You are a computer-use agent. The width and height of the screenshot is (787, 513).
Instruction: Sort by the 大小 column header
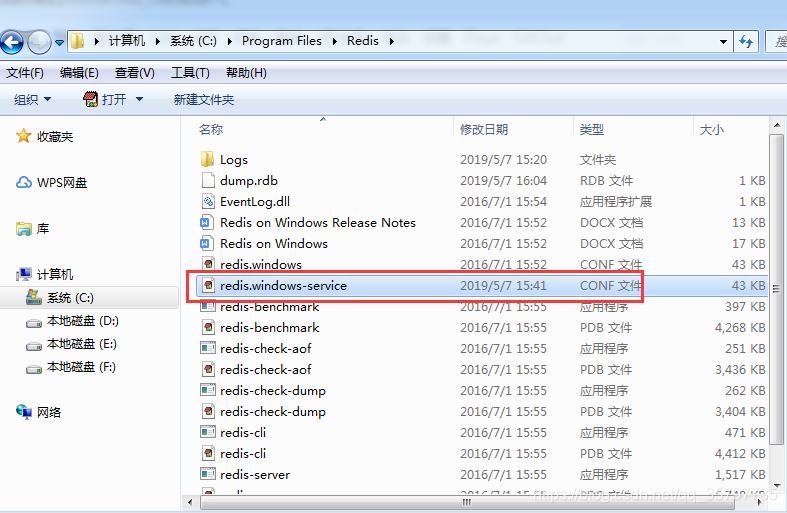coord(712,130)
